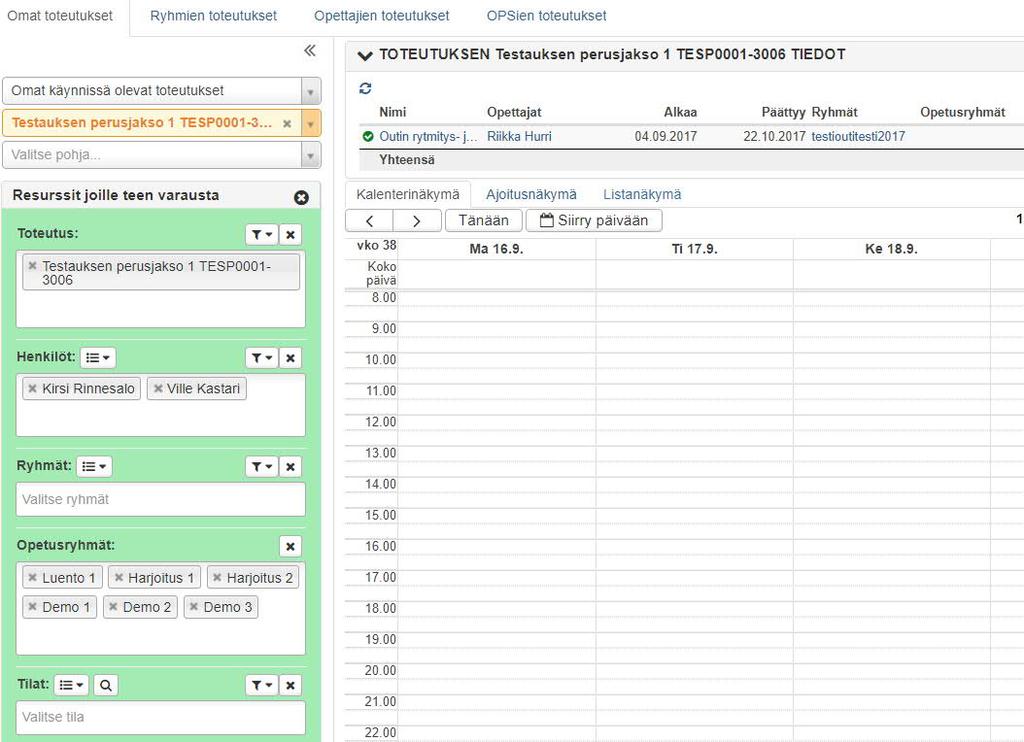Remove Demo 2 from Opetusryhmät

[x=113, y=607]
